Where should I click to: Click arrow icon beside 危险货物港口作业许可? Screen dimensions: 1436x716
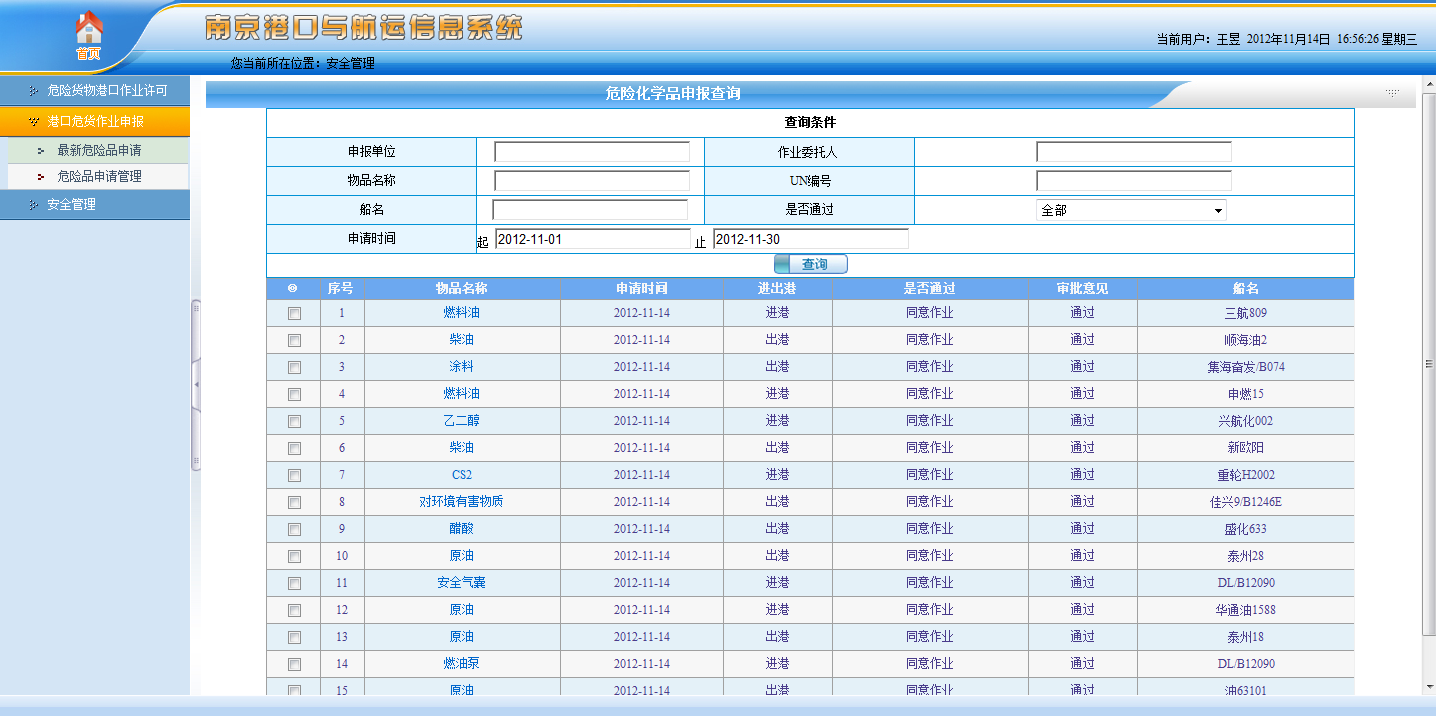[x=33, y=91]
